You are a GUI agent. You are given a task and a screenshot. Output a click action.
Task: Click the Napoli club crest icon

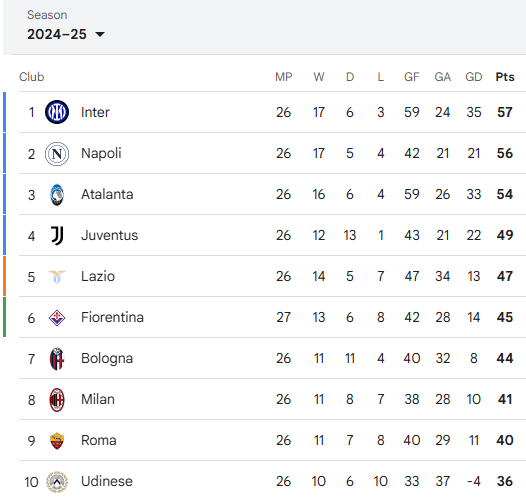[57, 154]
